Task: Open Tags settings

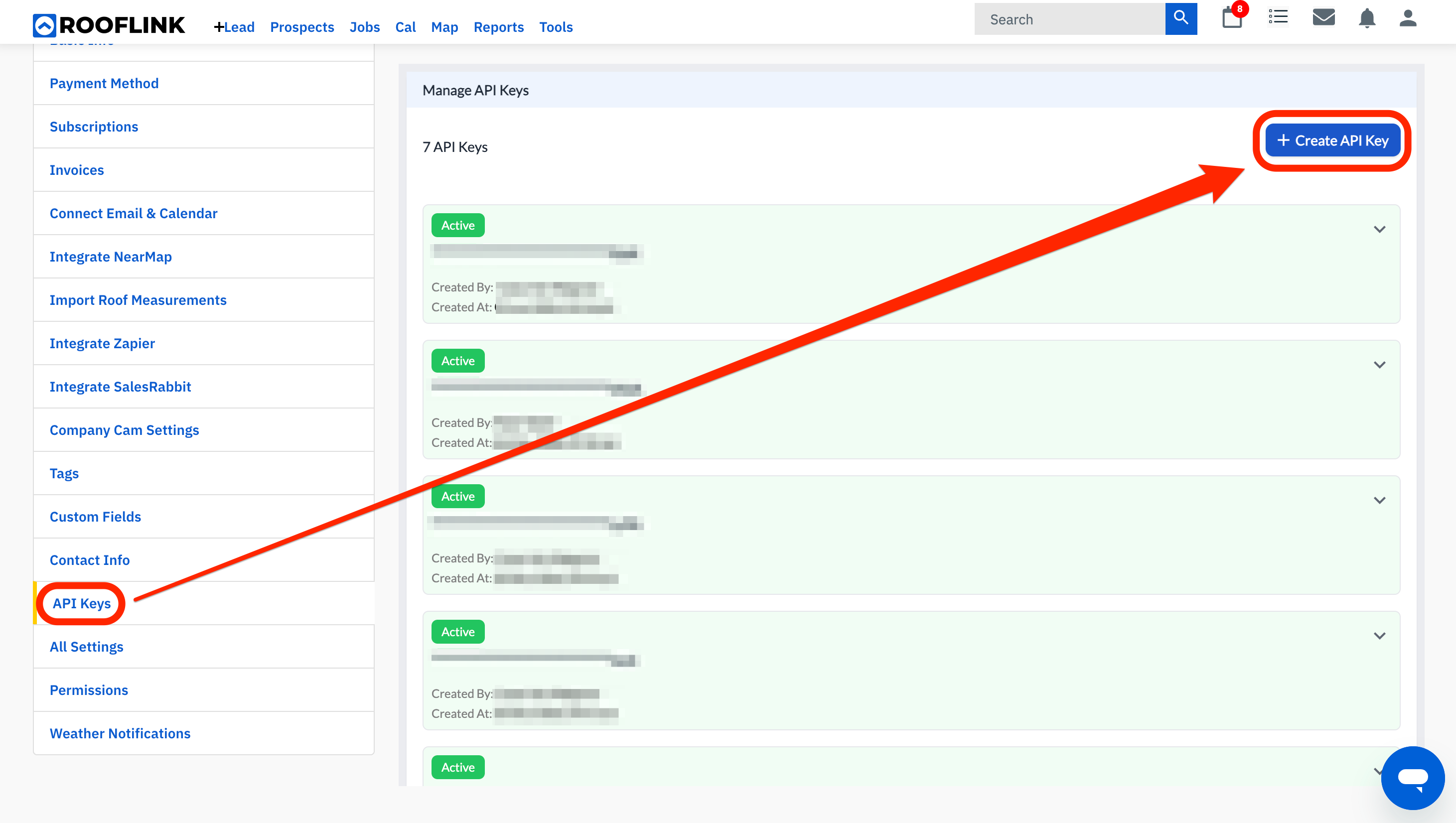Action: tap(203, 474)
